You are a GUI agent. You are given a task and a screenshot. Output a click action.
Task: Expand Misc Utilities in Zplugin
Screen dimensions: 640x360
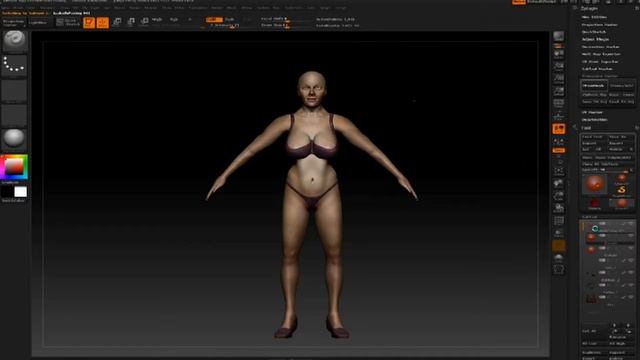pyautogui.click(x=594, y=17)
